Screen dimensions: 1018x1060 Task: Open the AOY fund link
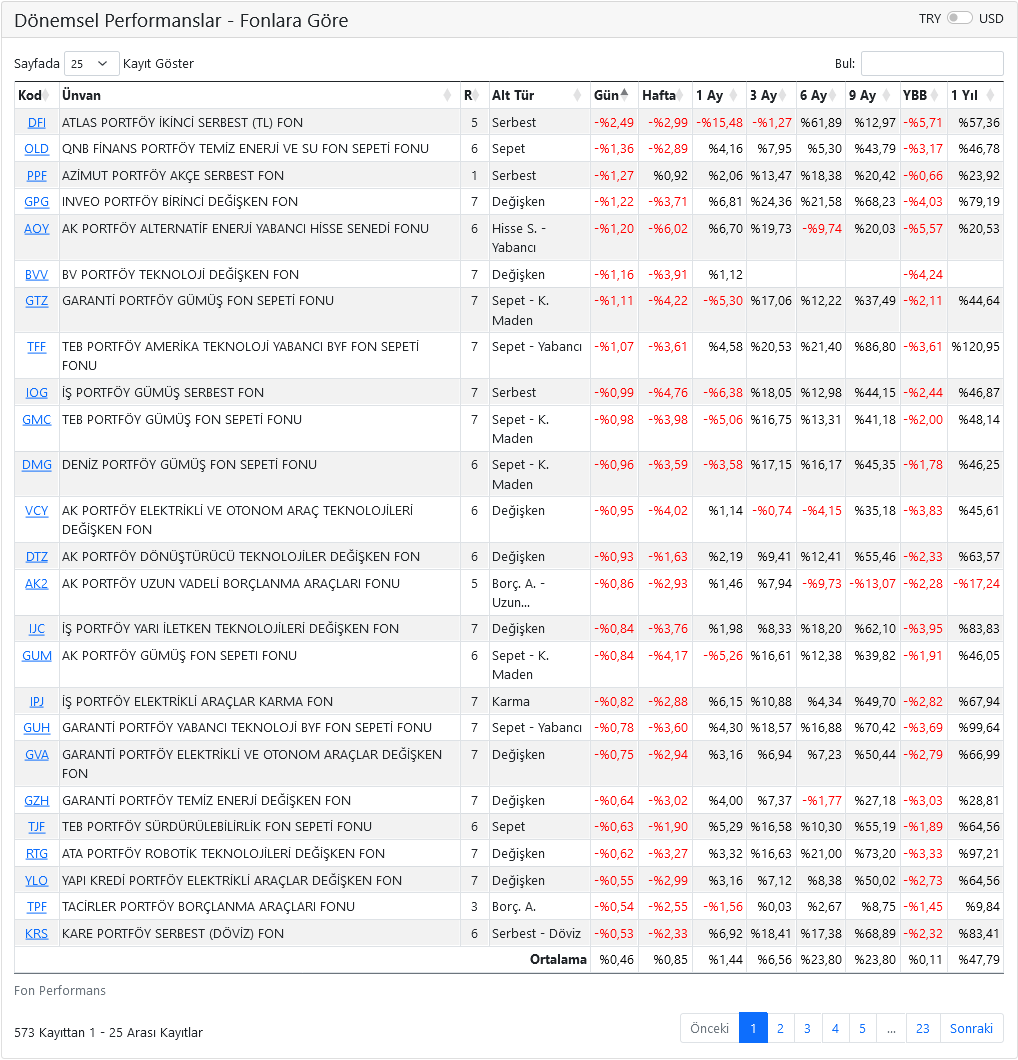pyautogui.click(x=37, y=228)
